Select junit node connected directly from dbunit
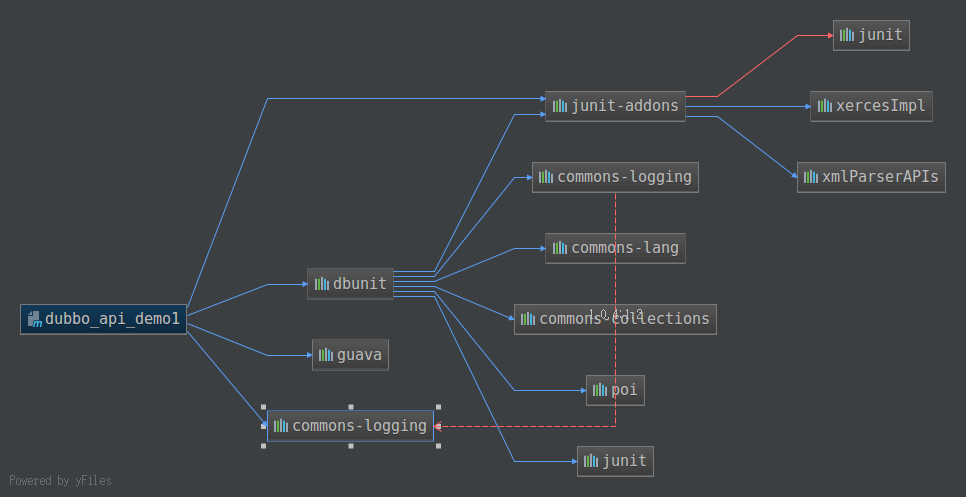 pos(615,461)
